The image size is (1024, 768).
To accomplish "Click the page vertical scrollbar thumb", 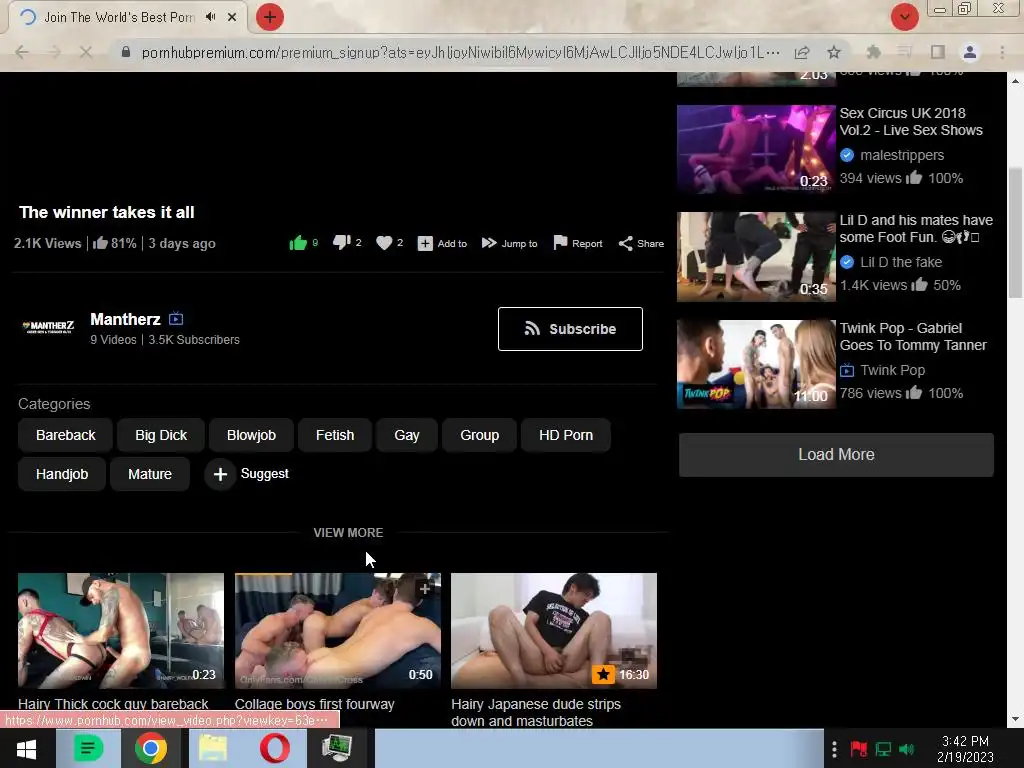I will point(1015,232).
